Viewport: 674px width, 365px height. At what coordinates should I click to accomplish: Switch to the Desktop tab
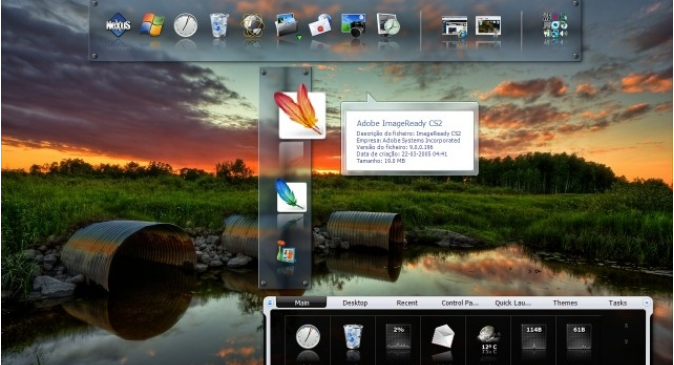[355, 303]
